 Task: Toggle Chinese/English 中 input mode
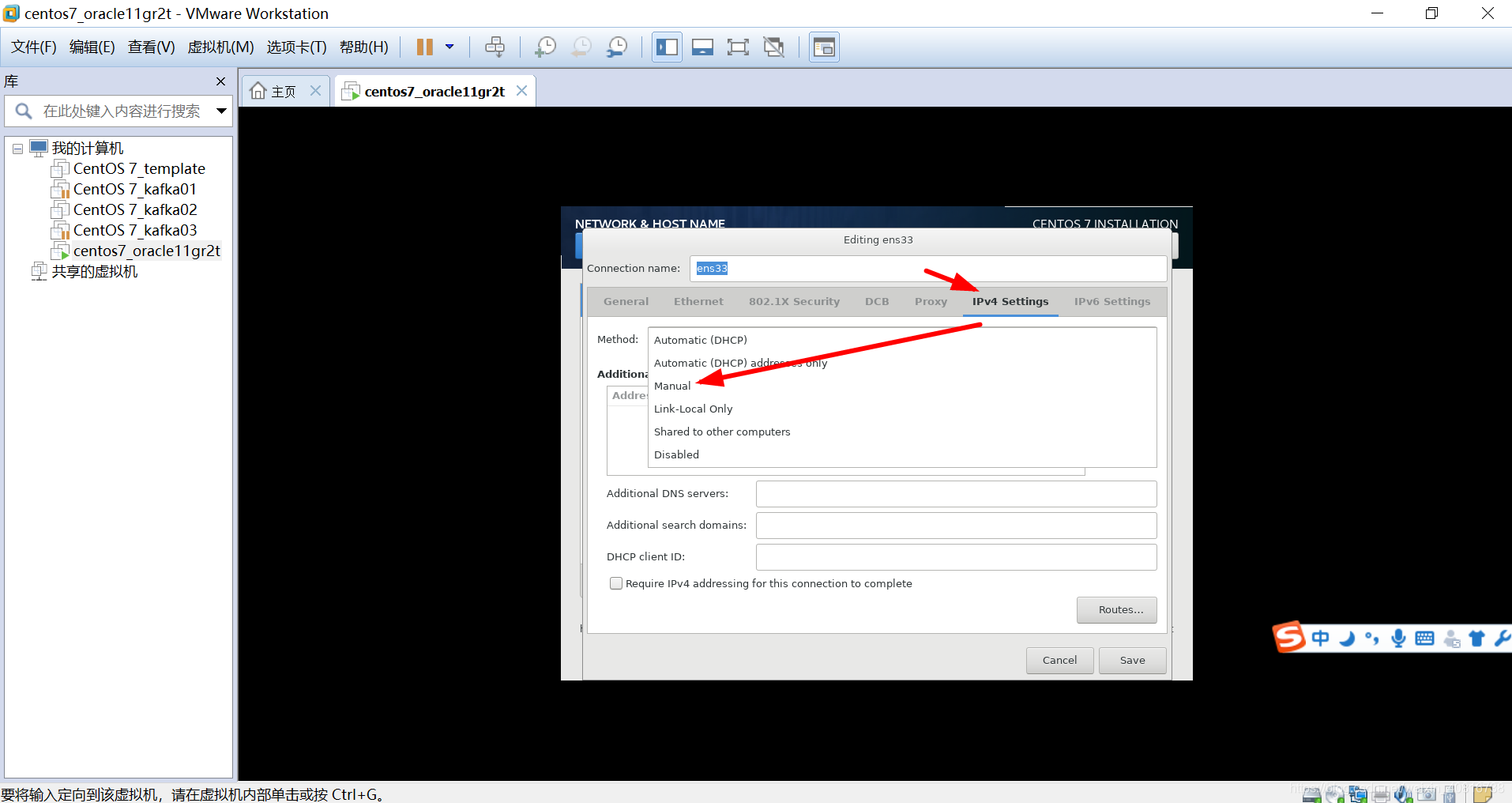tap(1320, 638)
